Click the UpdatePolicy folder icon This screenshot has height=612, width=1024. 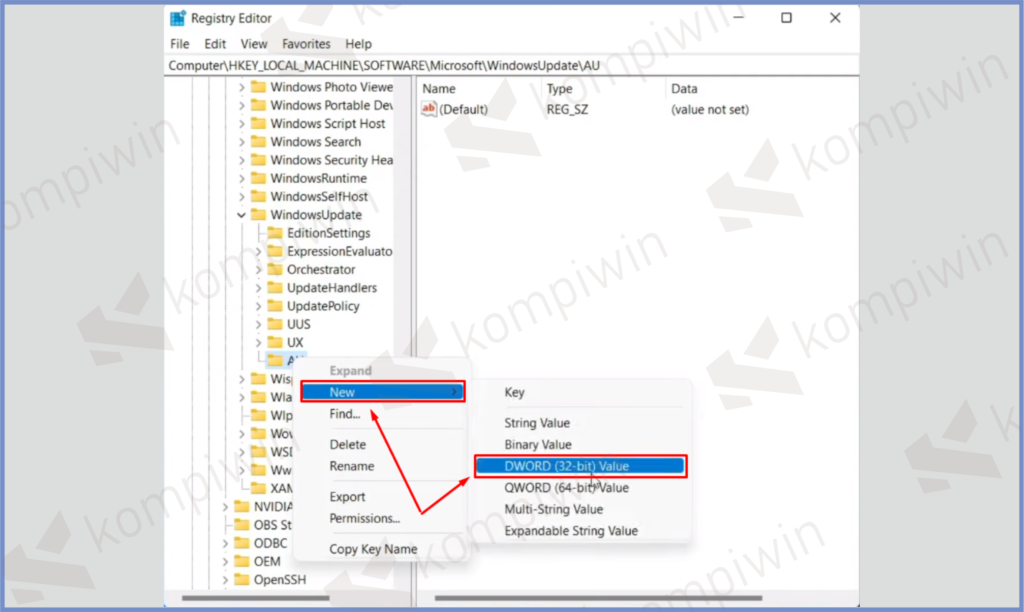(275, 306)
